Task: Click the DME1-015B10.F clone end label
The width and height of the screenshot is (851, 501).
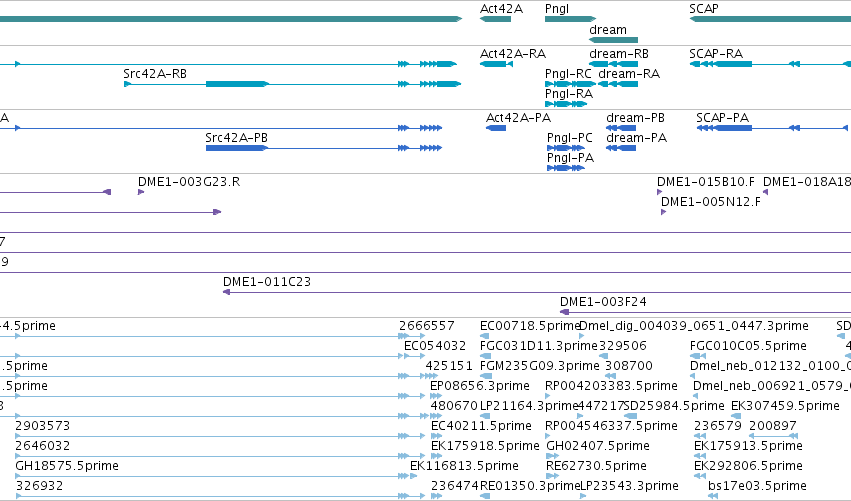Action: click(706, 182)
